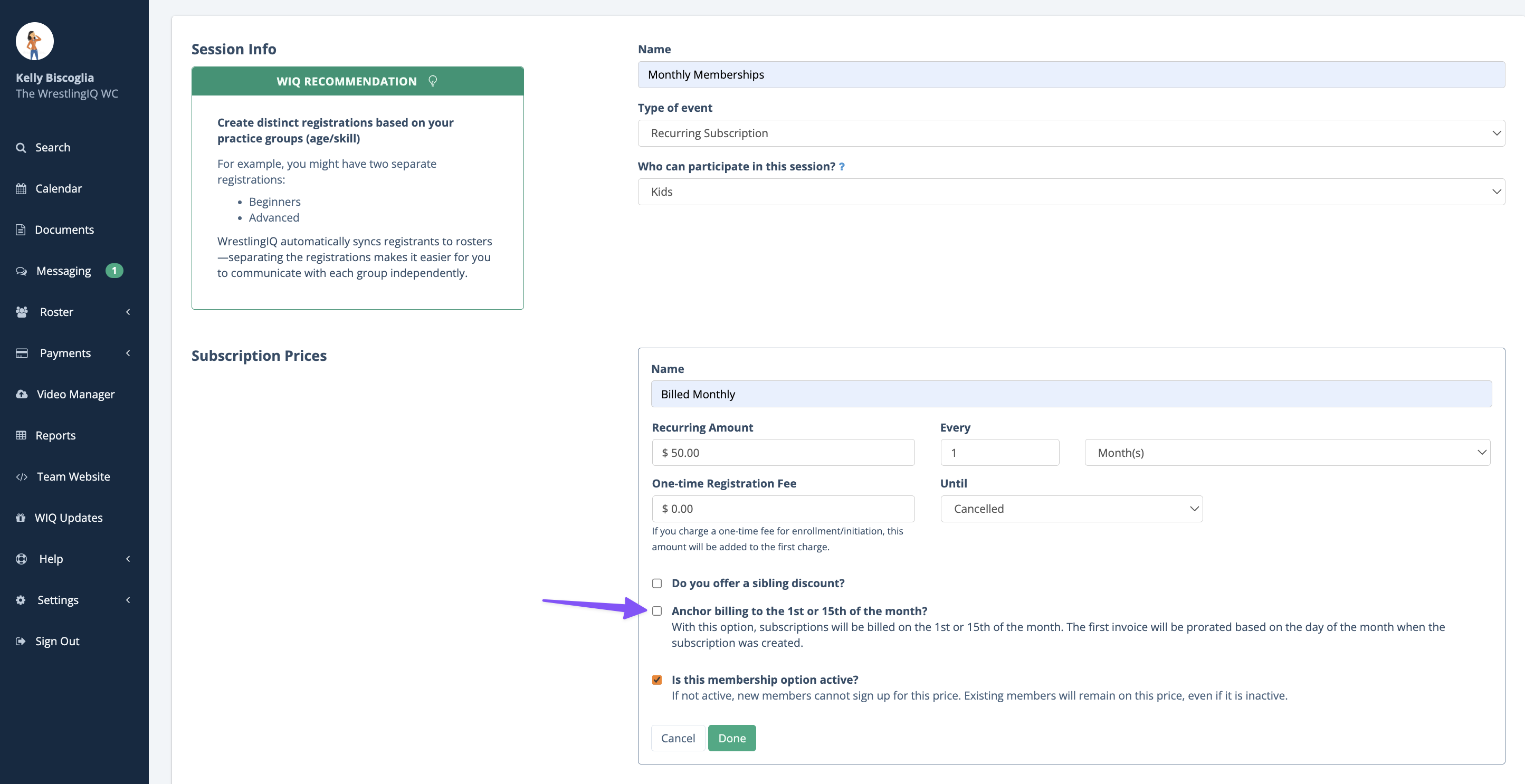
Task: Open the Team Website menu item
Action: coord(74,477)
